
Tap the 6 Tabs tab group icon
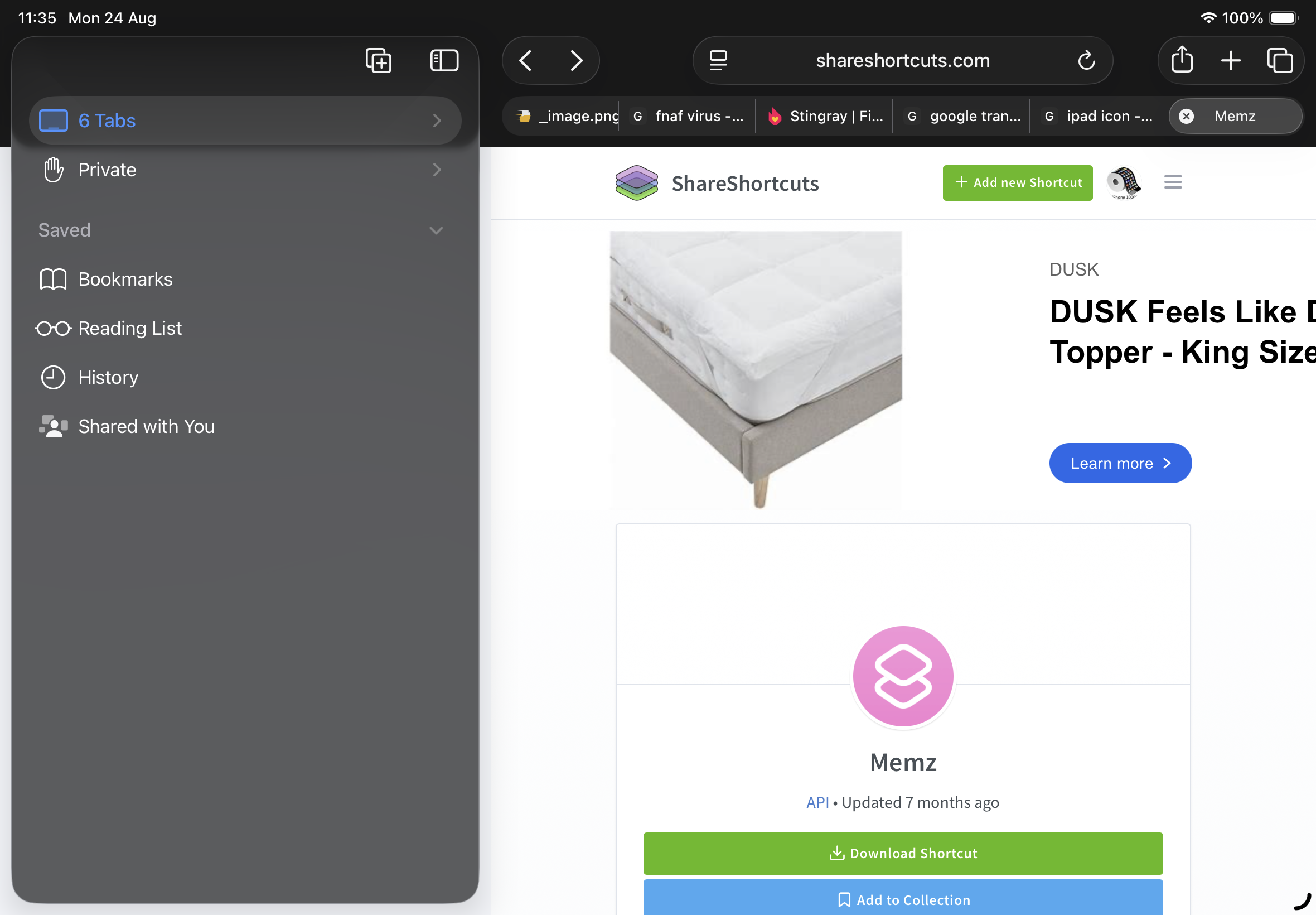(x=54, y=121)
